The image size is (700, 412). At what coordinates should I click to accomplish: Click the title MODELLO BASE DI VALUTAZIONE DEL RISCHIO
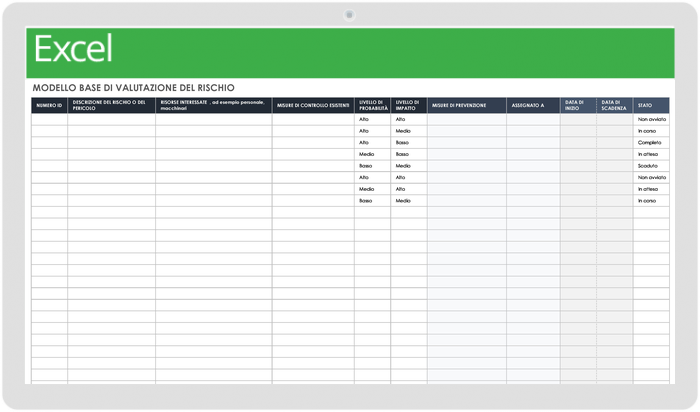133,87
